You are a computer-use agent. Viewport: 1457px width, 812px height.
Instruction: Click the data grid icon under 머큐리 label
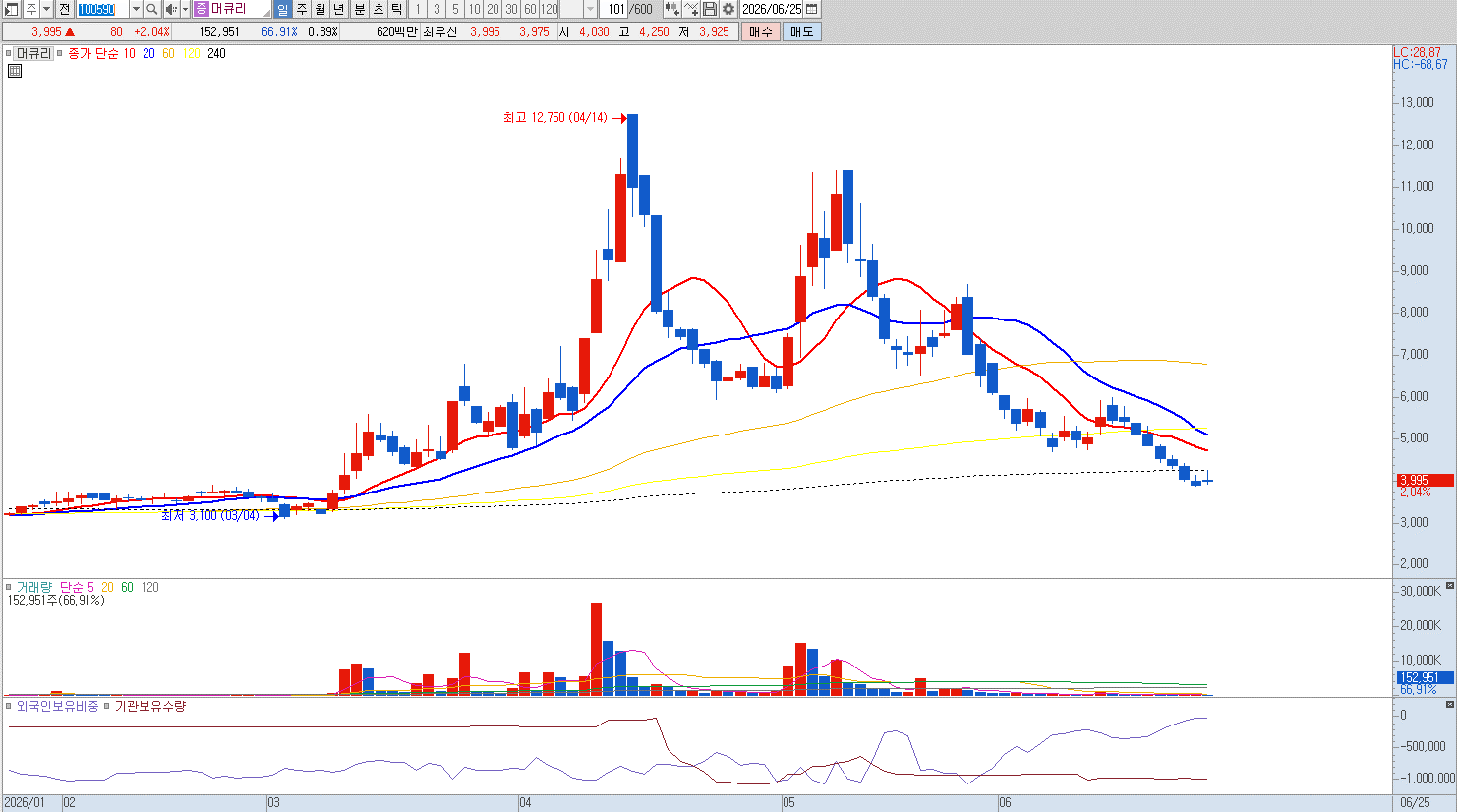15,71
